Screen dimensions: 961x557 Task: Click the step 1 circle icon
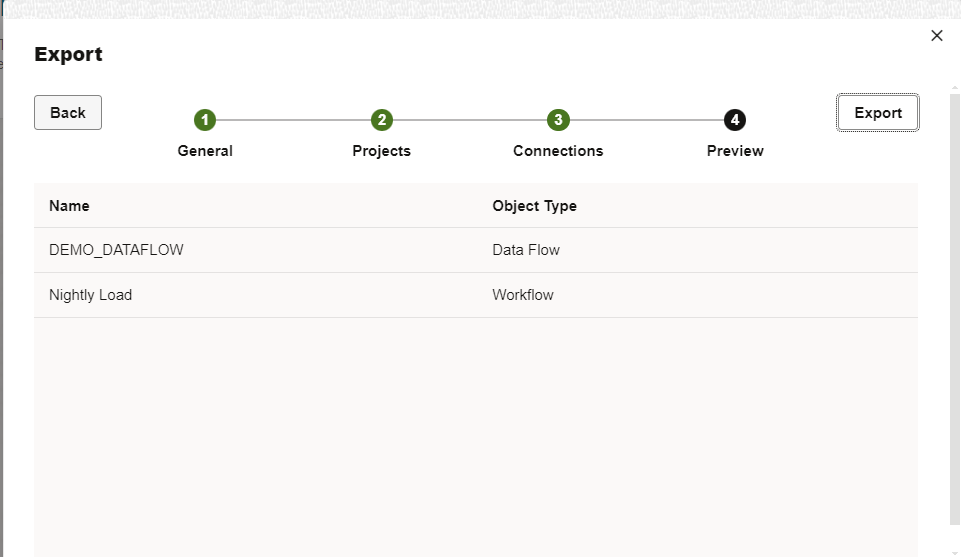[205, 120]
